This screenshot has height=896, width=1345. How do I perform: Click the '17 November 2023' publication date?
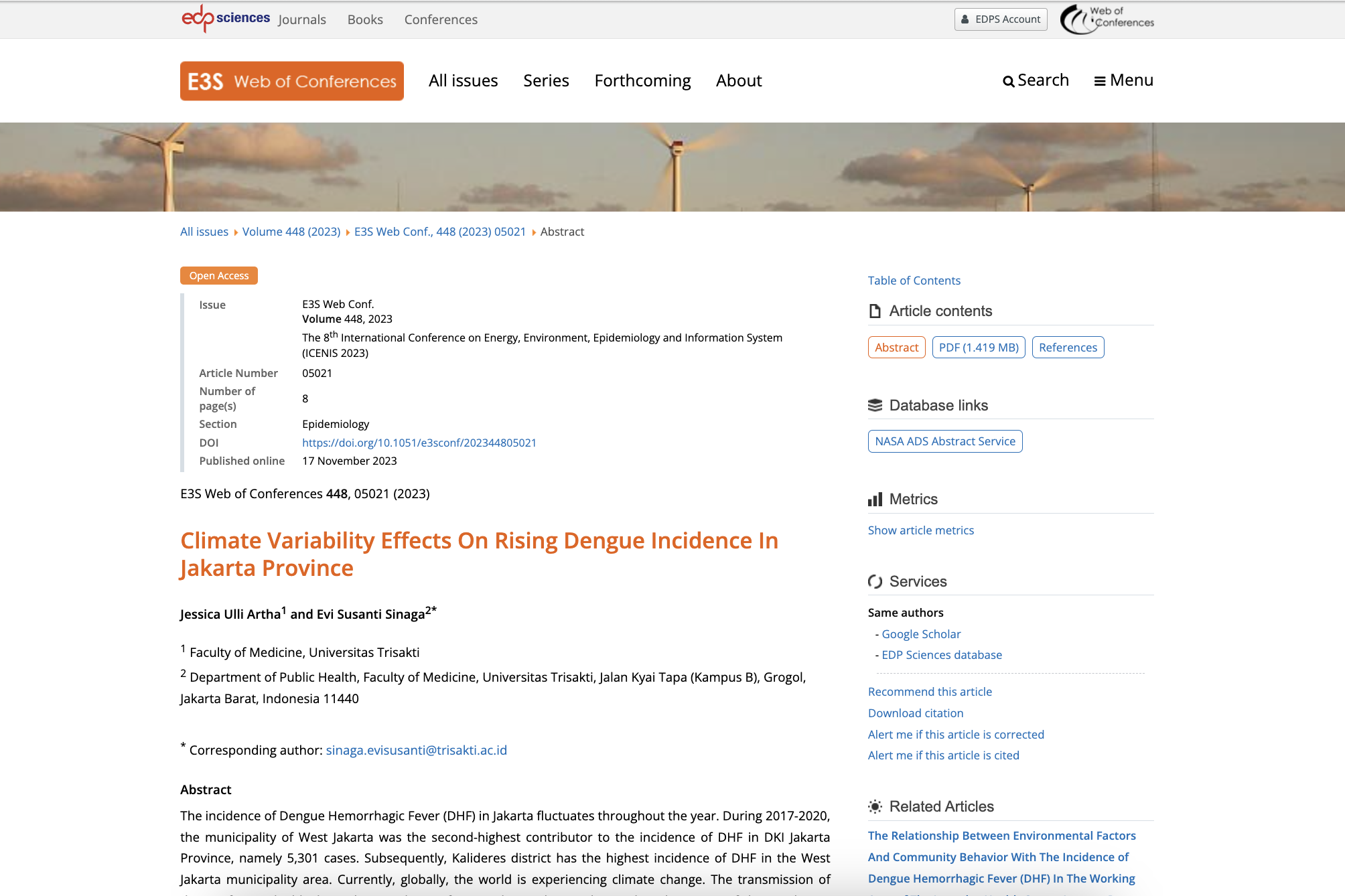point(350,461)
